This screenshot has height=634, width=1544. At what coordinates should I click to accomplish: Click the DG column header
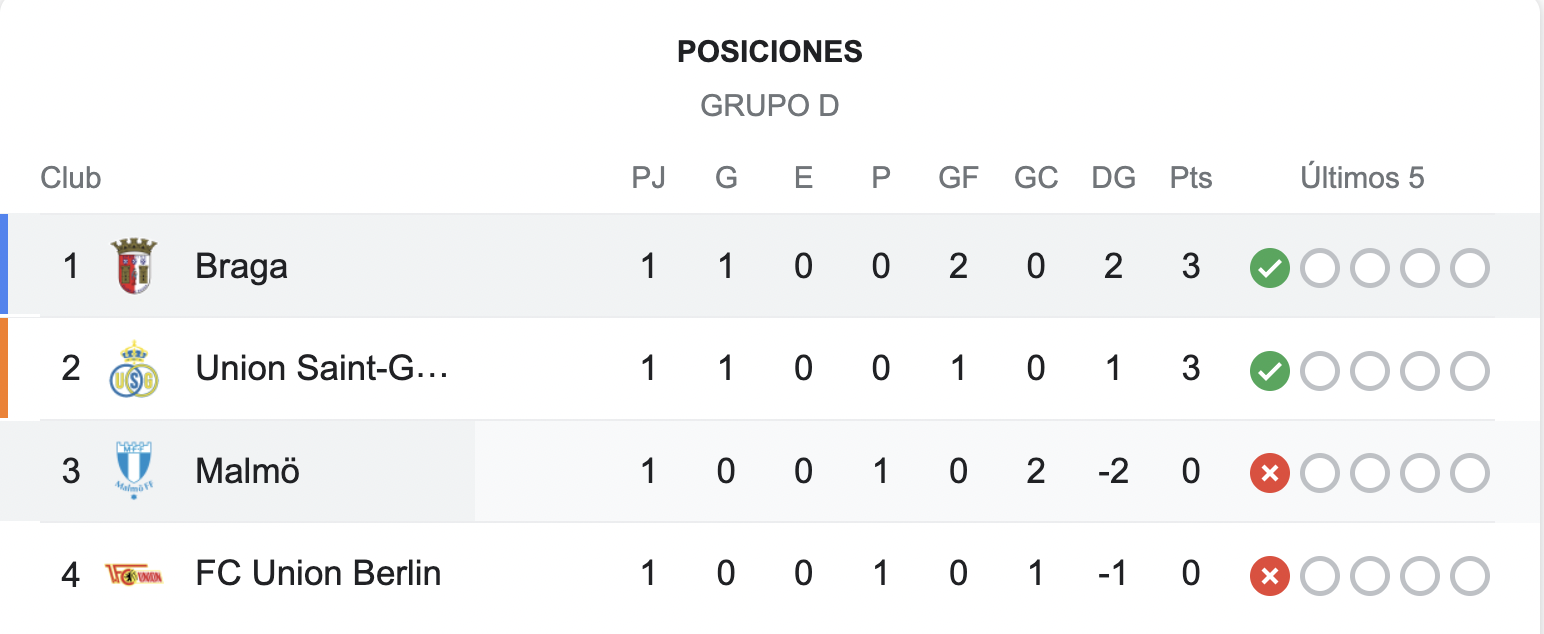pyautogui.click(x=1113, y=178)
